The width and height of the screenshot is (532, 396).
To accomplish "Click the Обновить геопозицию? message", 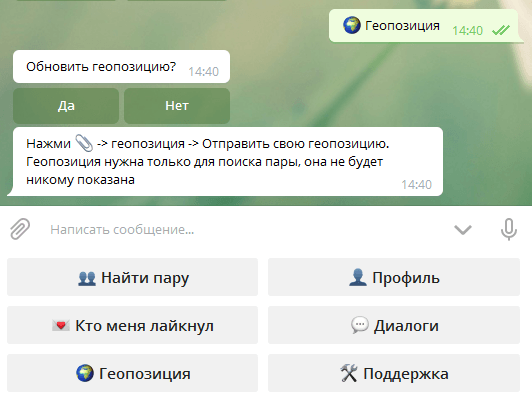I will (x=121, y=67).
